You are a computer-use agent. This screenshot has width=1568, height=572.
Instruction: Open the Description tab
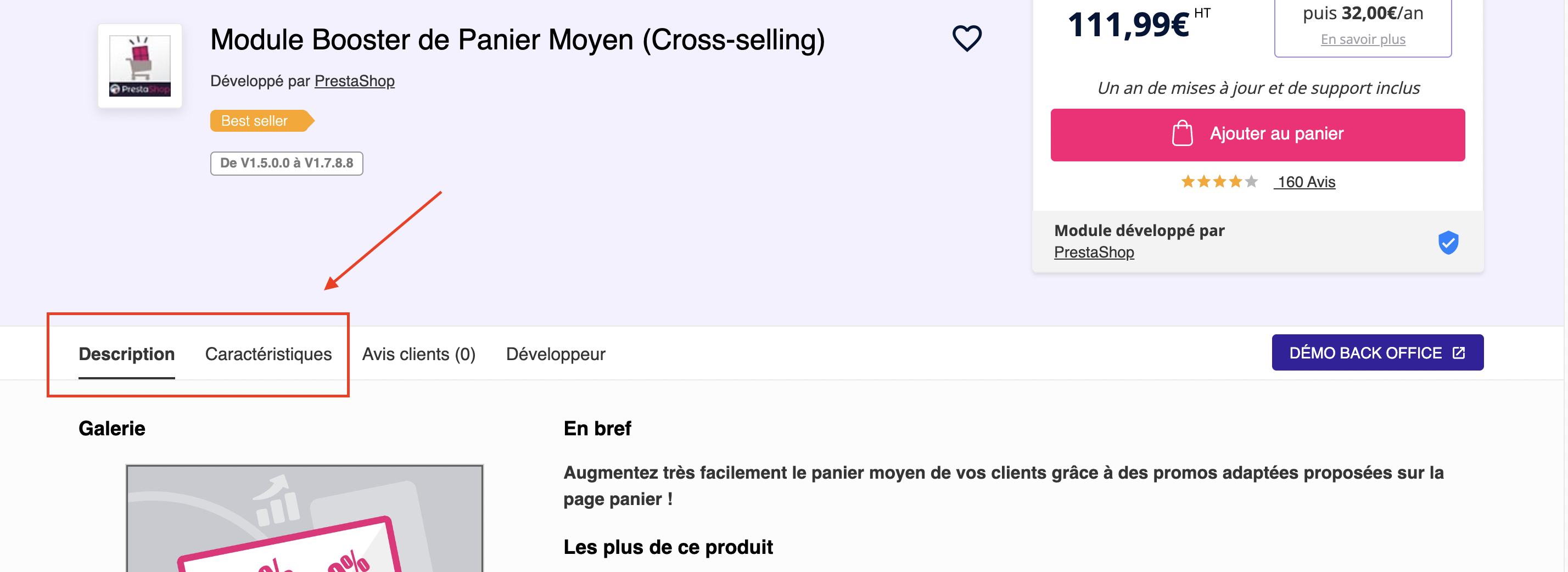[x=127, y=354]
